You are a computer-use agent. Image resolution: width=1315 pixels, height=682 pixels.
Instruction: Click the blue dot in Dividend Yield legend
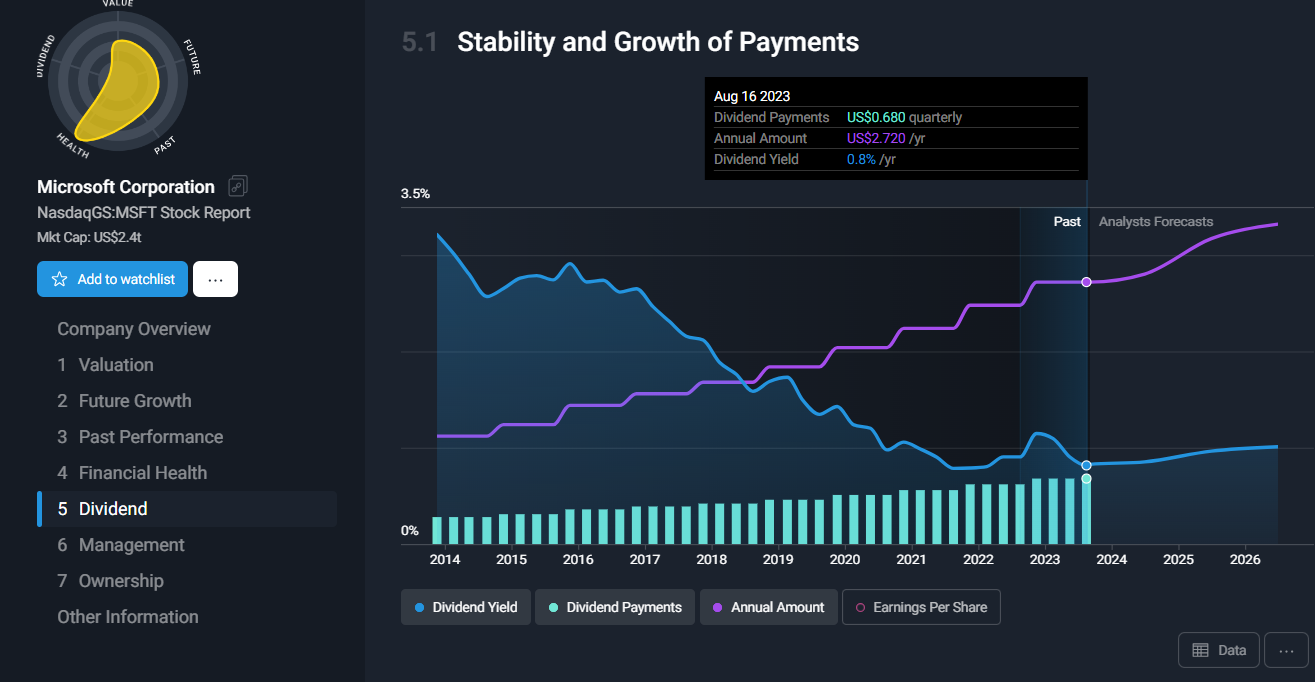[x=419, y=607]
